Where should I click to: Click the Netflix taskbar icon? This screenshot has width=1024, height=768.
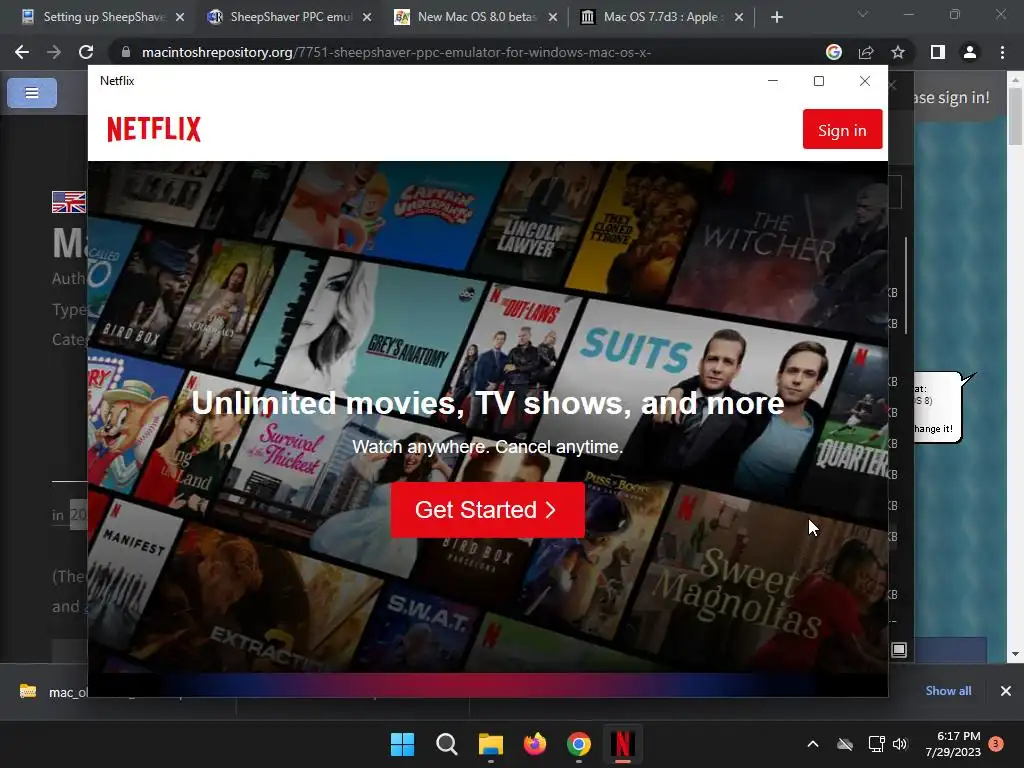pos(623,744)
